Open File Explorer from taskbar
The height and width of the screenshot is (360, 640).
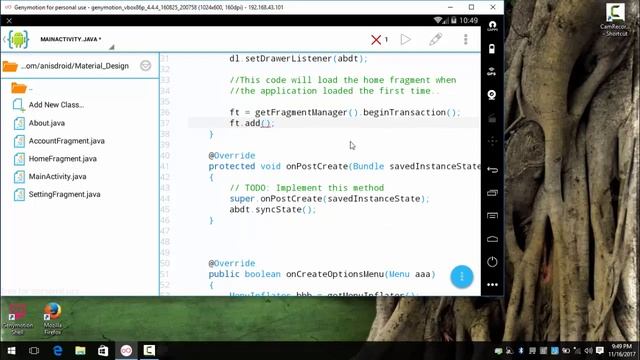pos(80,351)
